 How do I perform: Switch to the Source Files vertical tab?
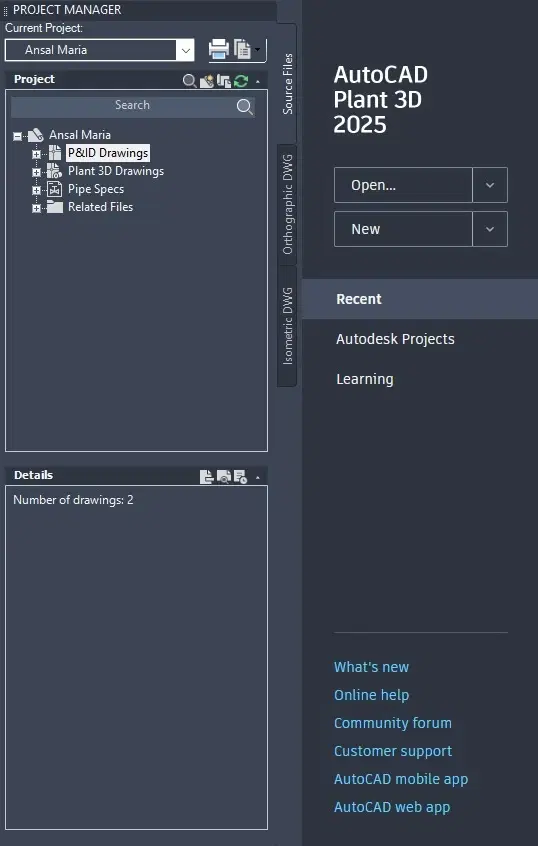click(288, 84)
